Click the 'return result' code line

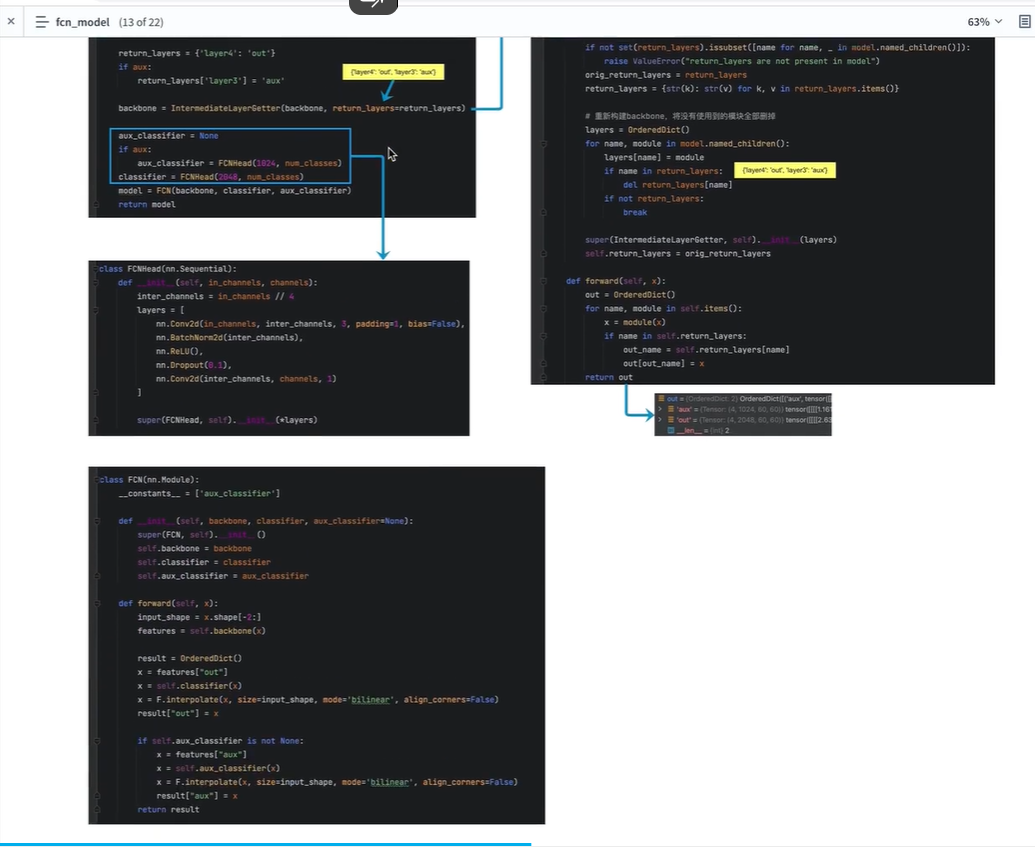(x=168, y=809)
